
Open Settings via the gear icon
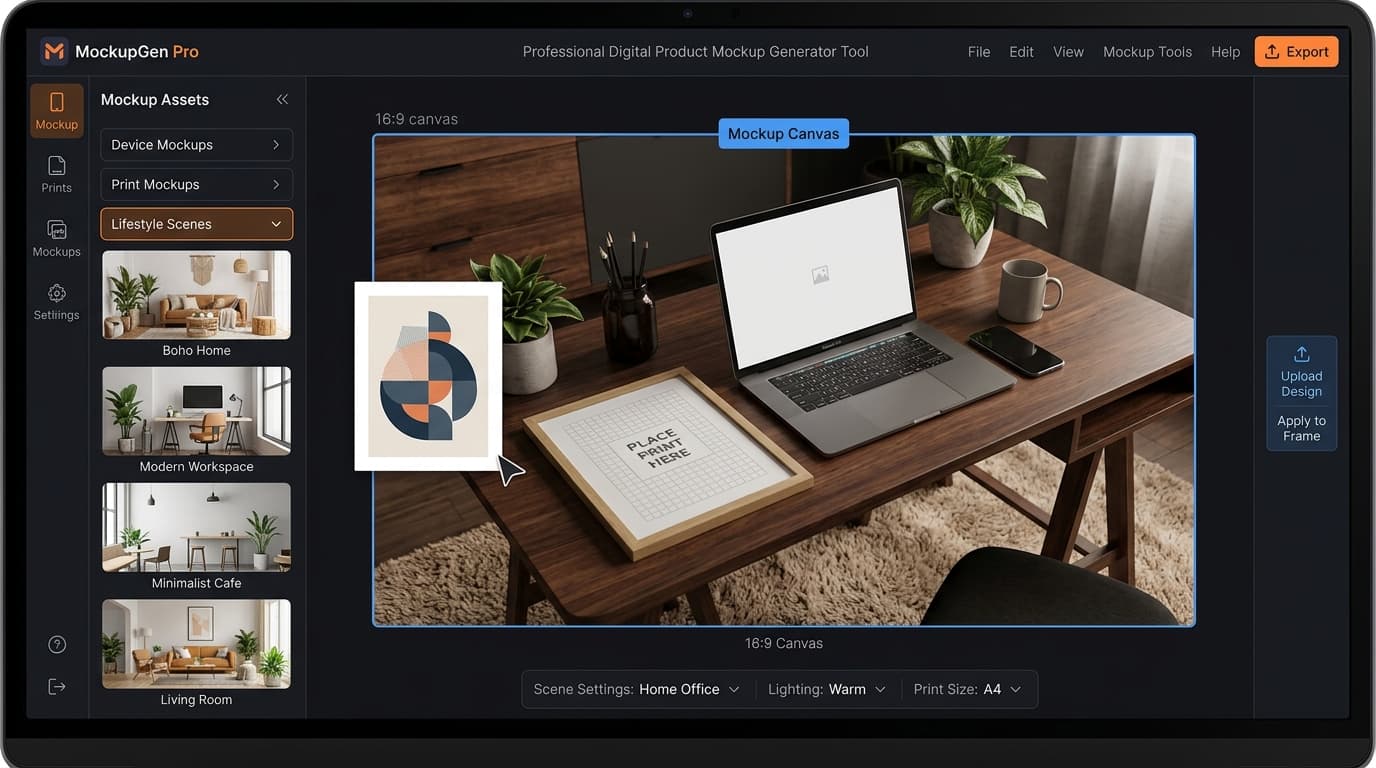[x=56, y=299]
